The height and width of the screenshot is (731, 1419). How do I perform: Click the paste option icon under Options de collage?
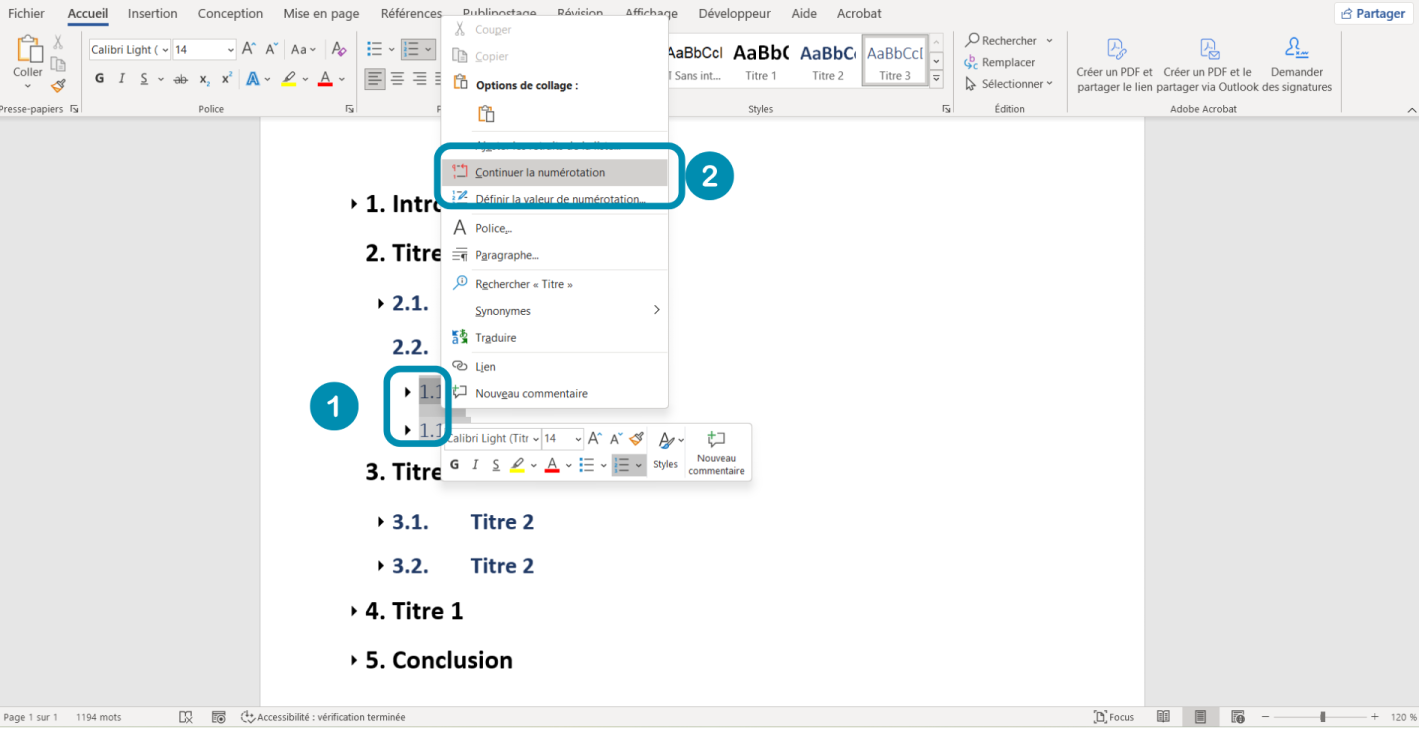tap(486, 114)
